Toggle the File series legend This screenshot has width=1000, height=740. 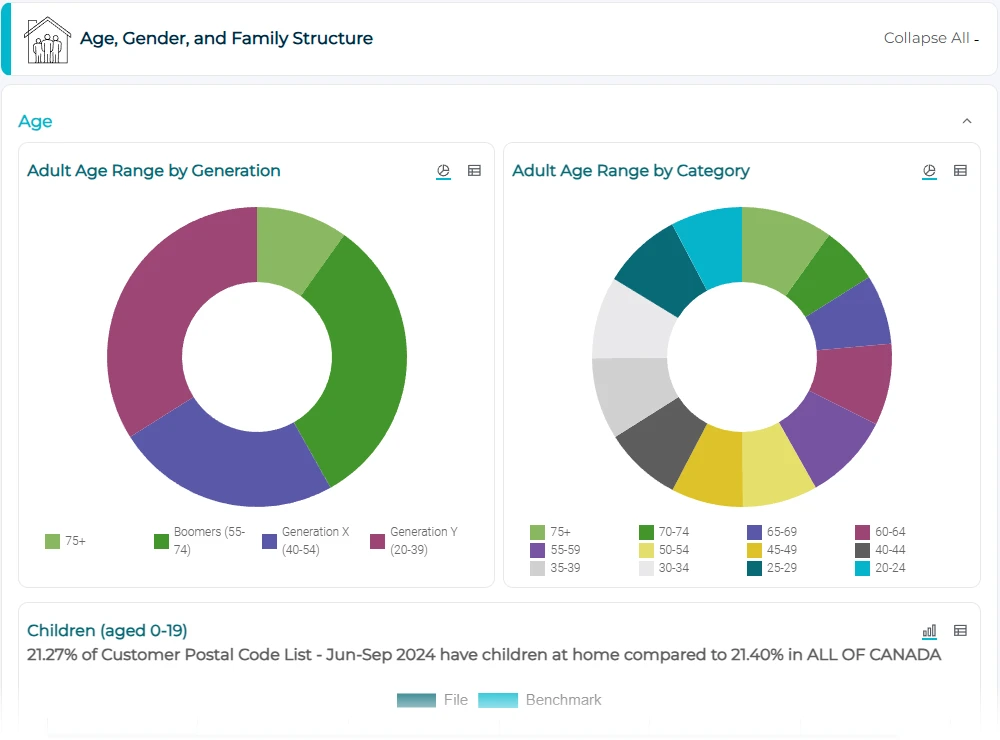pyautogui.click(x=432, y=700)
